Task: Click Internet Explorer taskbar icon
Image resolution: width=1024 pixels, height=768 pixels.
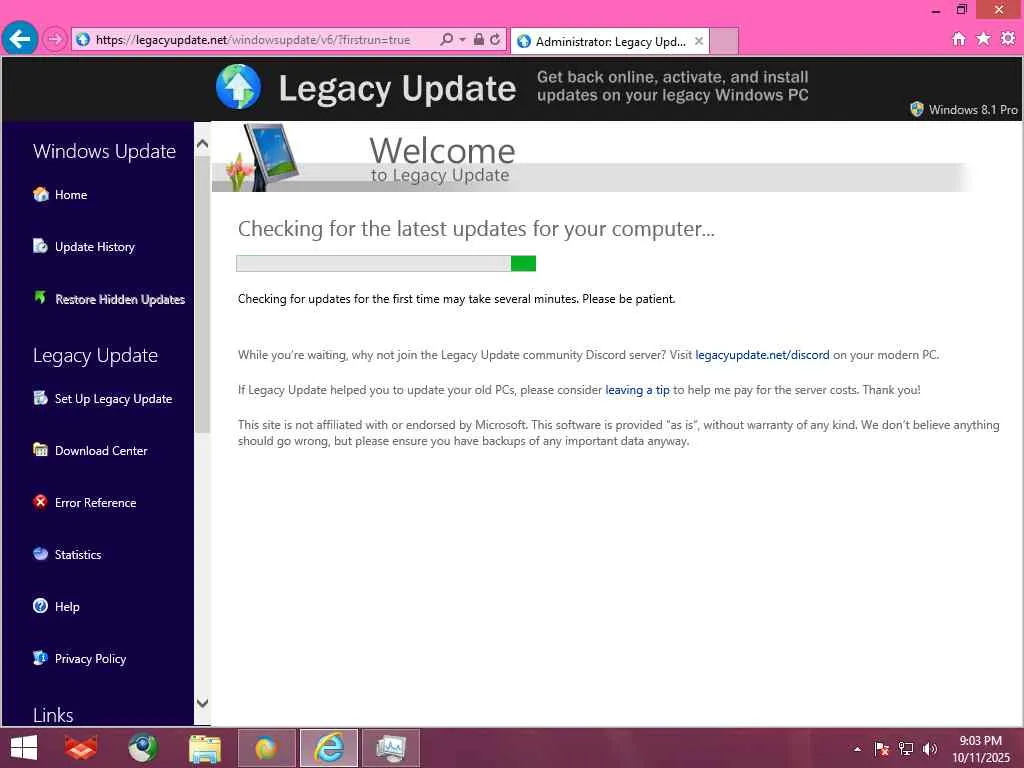Action: tap(328, 748)
